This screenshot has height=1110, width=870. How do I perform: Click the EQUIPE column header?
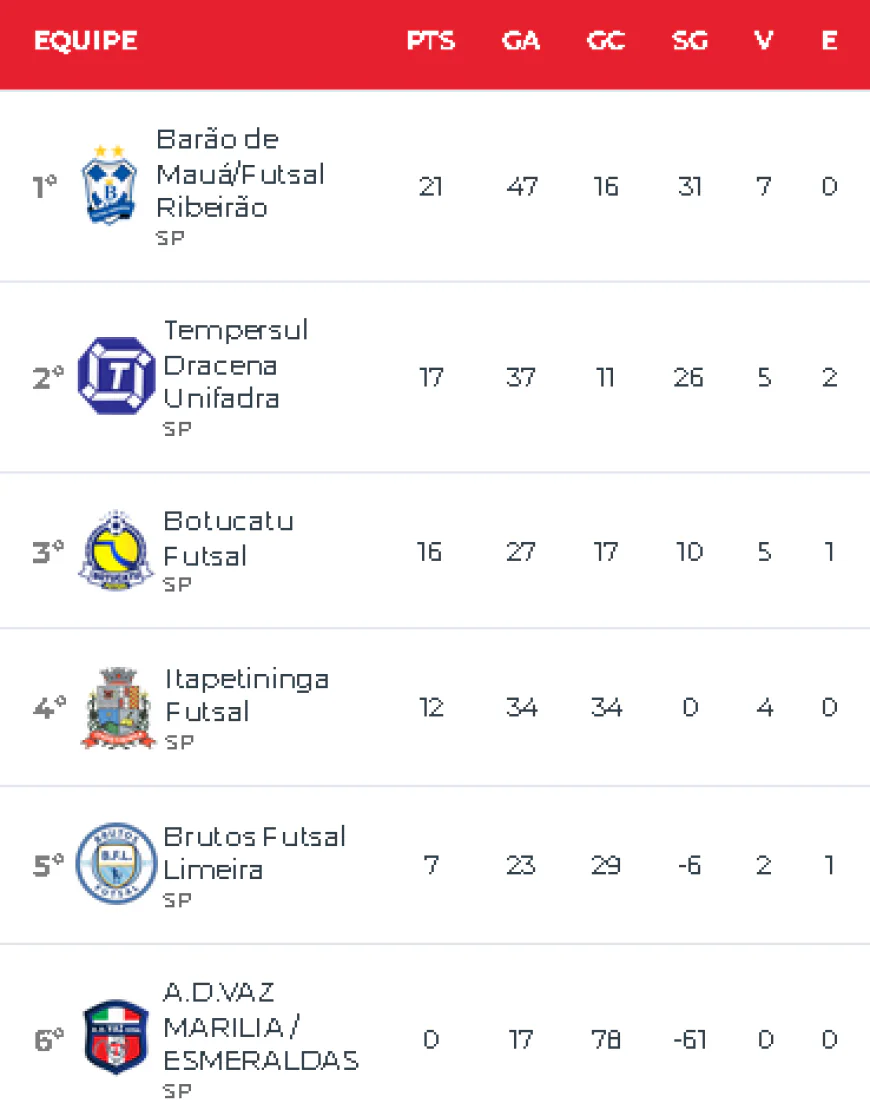coord(85,42)
